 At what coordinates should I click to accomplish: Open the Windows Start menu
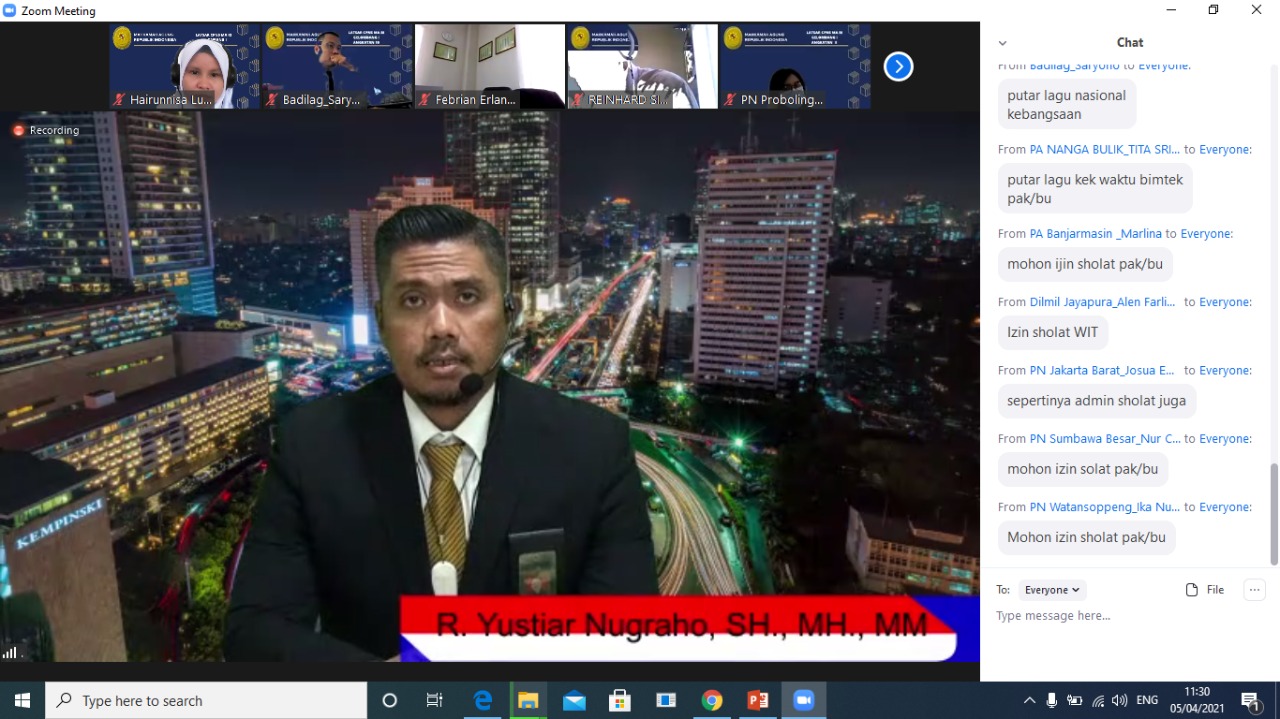tap(22, 700)
